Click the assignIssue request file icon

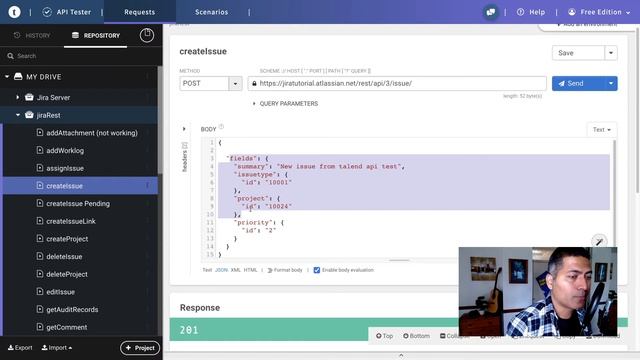[40, 168]
